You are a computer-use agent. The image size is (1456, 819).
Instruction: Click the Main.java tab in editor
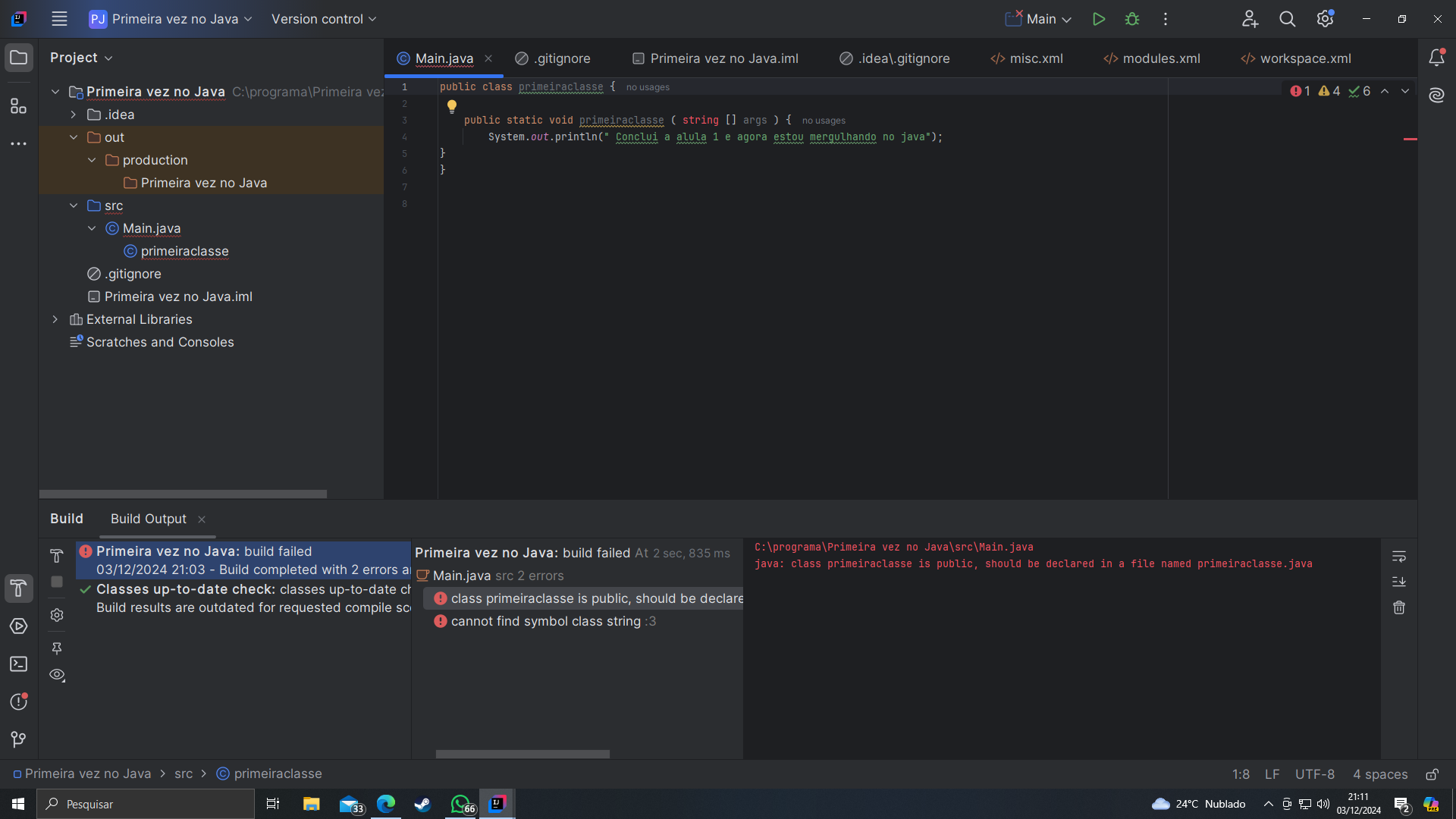tap(444, 58)
